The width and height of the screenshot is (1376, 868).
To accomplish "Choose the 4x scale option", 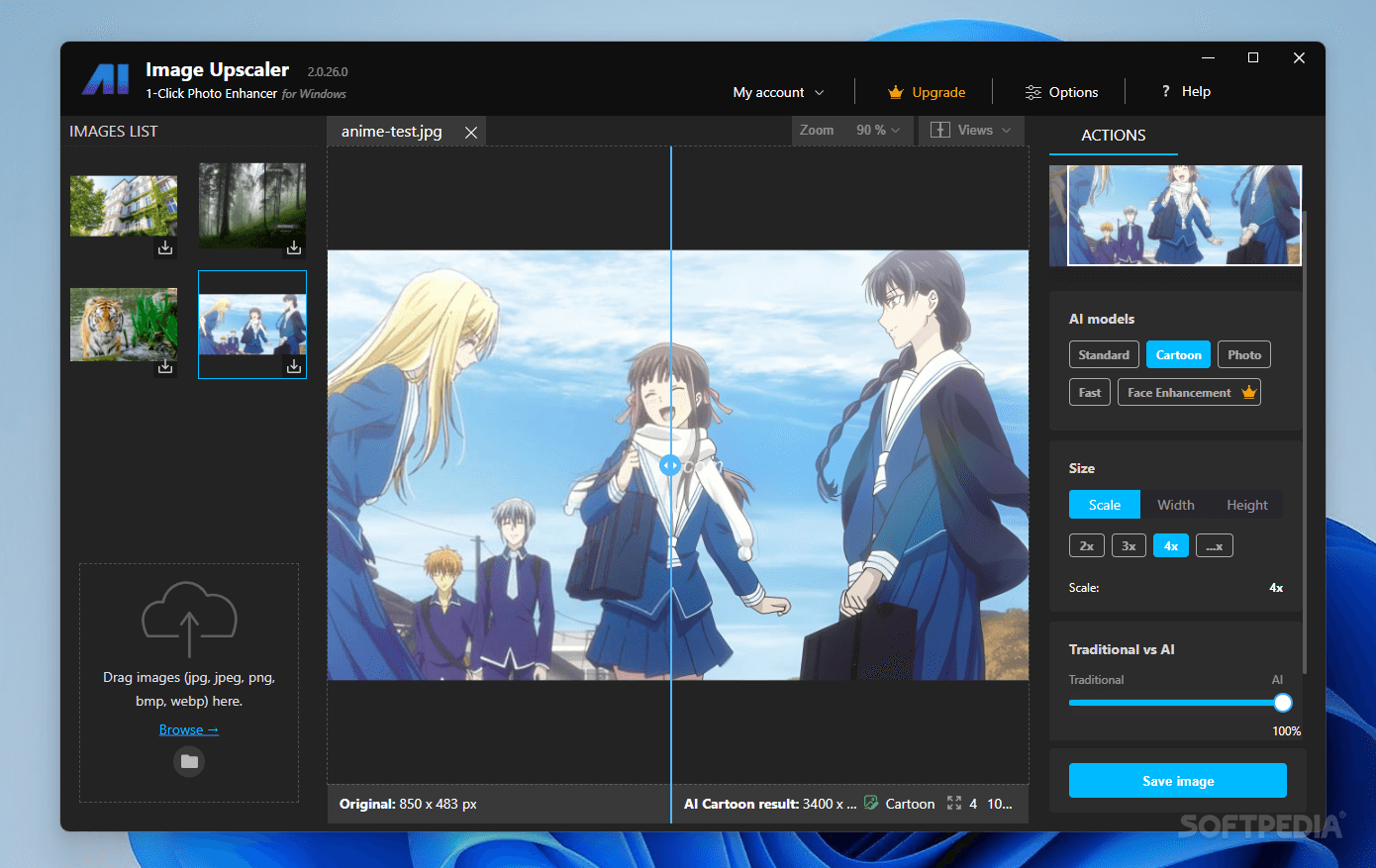I will 1170,545.
